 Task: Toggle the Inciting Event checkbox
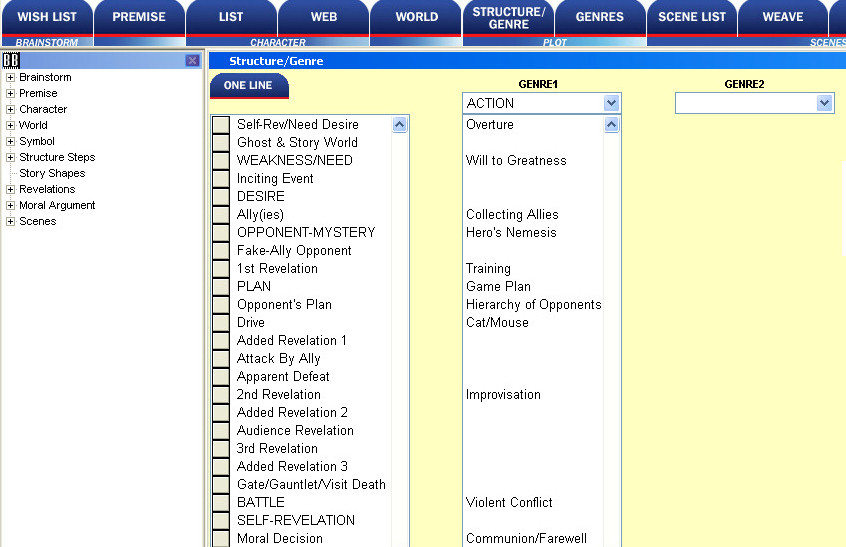coord(221,179)
